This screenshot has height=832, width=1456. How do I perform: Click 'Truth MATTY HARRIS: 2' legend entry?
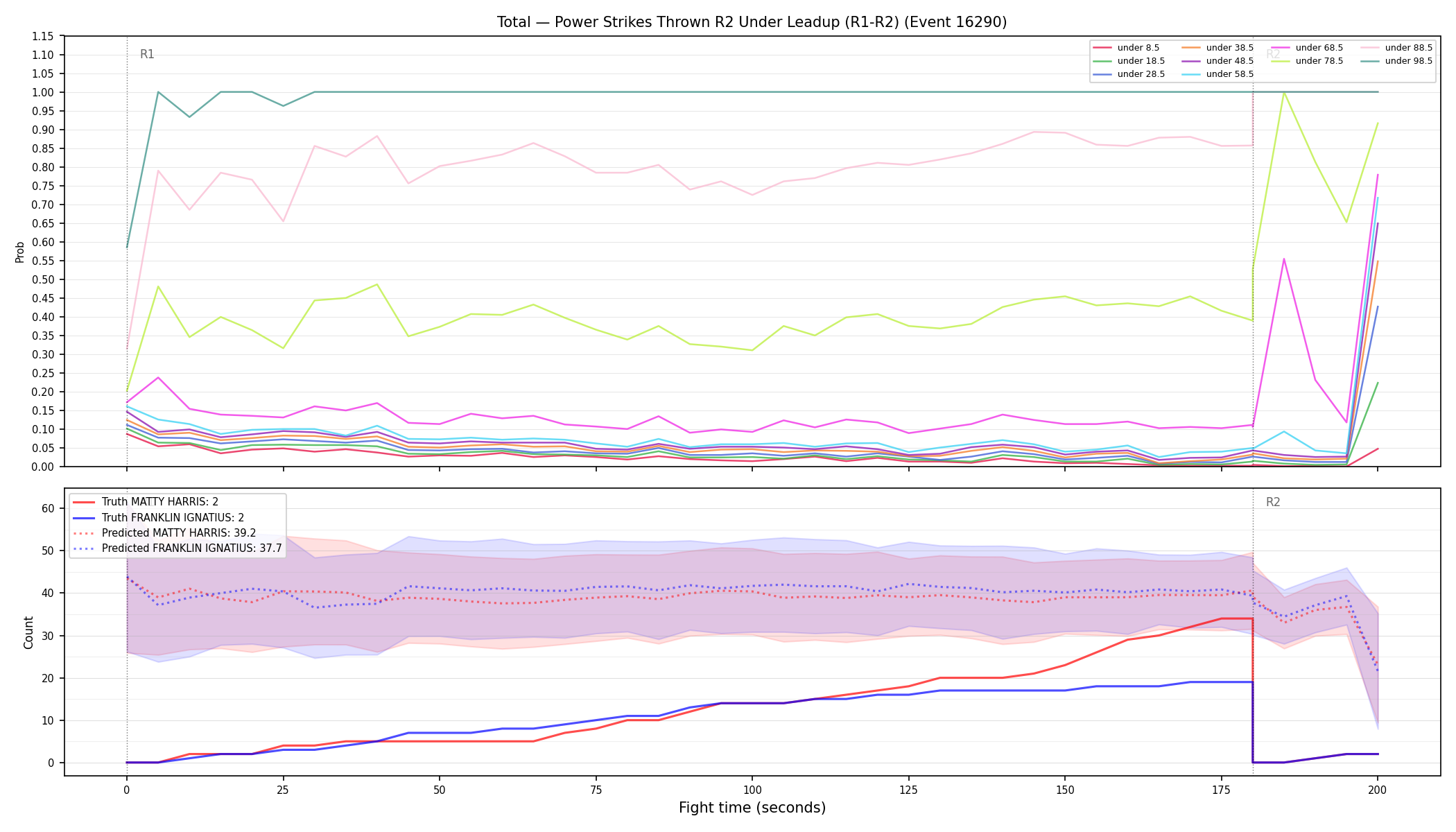click(x=146, y=502)
